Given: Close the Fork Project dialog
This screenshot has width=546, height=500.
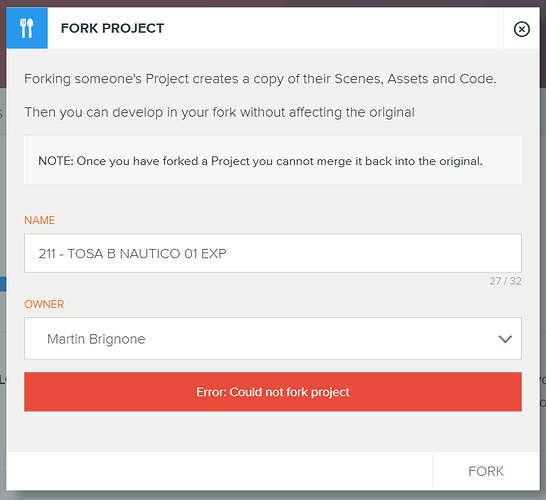Looking at the screenshot, I should tap(521, 29).
